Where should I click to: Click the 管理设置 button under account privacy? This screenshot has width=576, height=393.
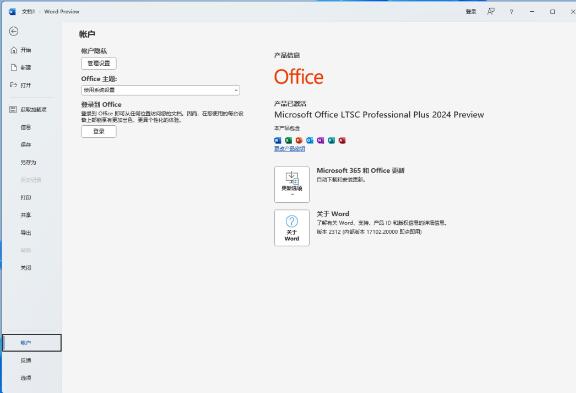(99, 64)
